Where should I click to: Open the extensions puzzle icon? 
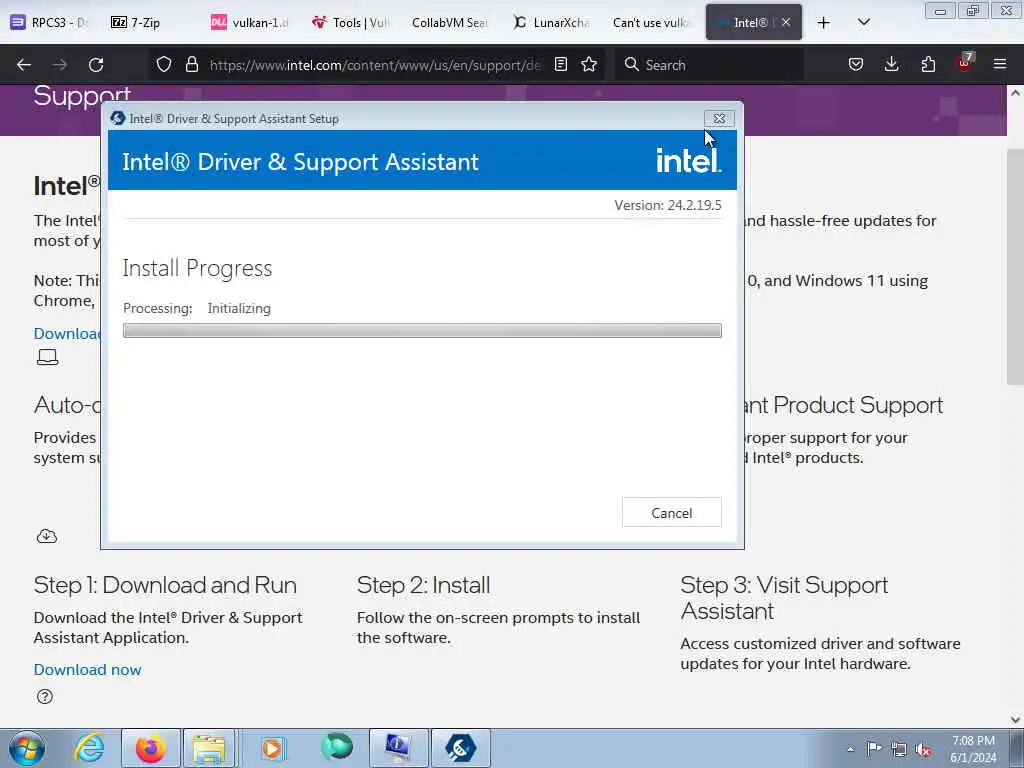(928, 64)
